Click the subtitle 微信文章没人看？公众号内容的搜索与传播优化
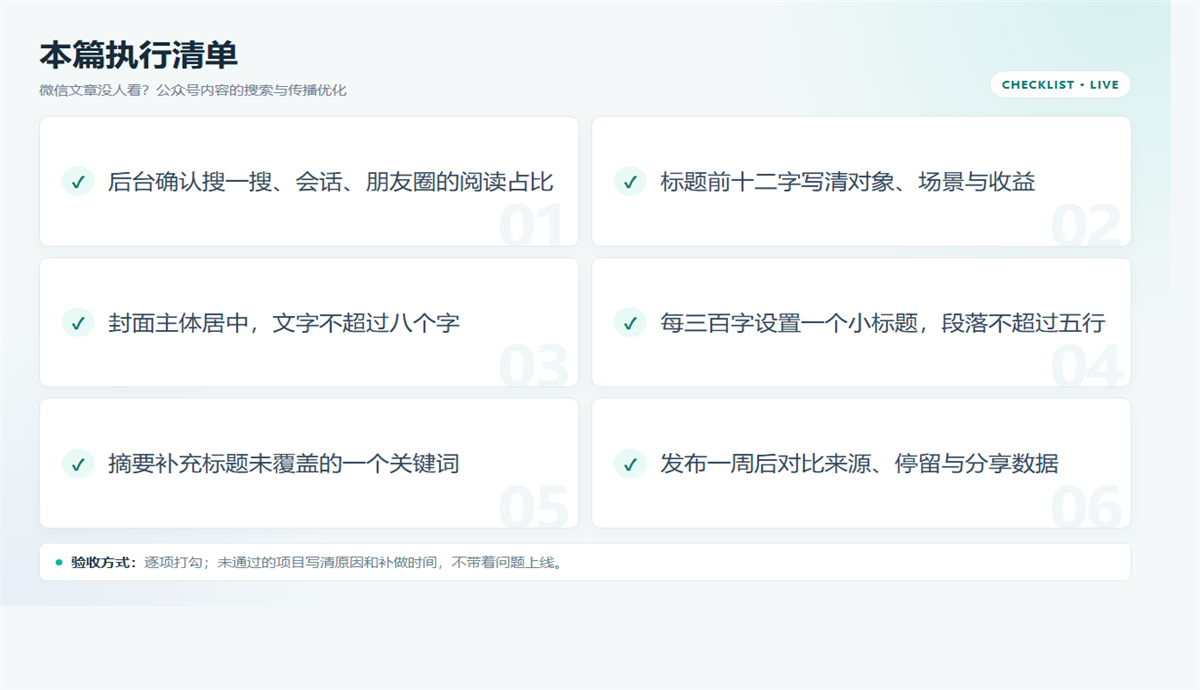Screen dimensions: 1200x690 [x=193, y=90]
